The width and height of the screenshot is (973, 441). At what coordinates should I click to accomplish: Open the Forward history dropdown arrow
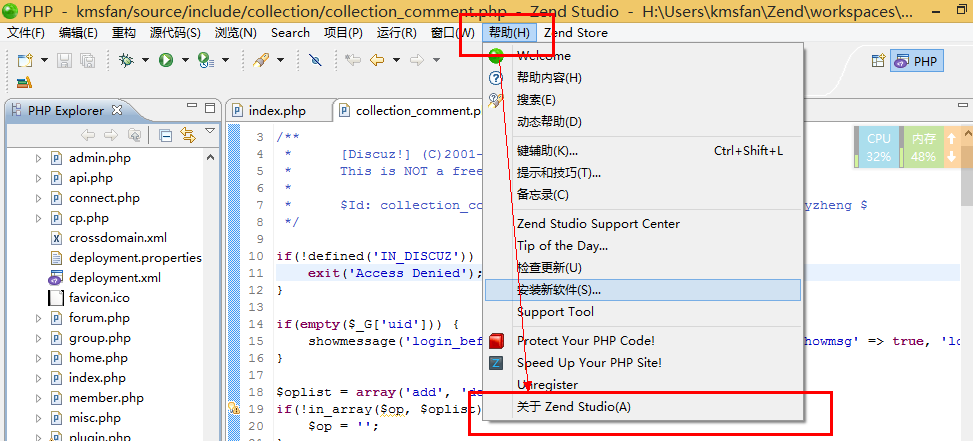click(x=436, y=60)
